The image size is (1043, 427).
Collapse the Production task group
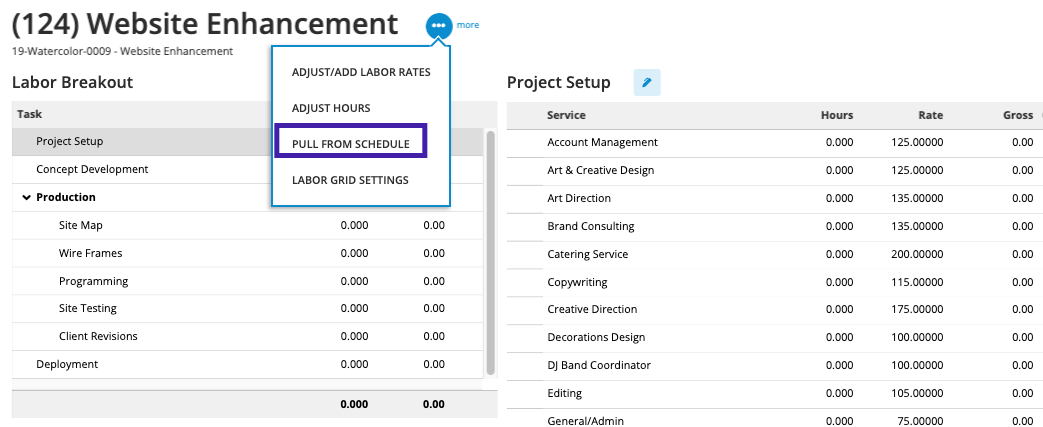click(26, 198)
